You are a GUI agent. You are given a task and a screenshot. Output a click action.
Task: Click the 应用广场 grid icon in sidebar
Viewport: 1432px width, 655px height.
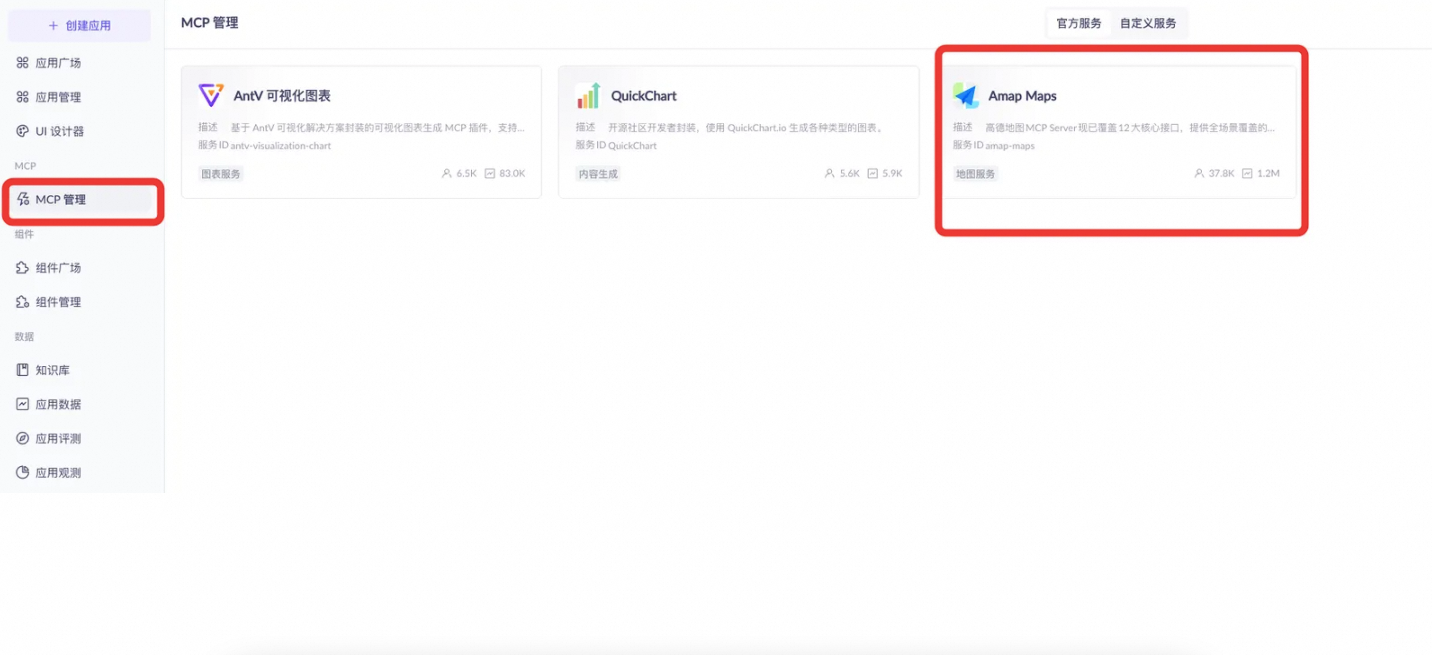click(x=23, y=63)
